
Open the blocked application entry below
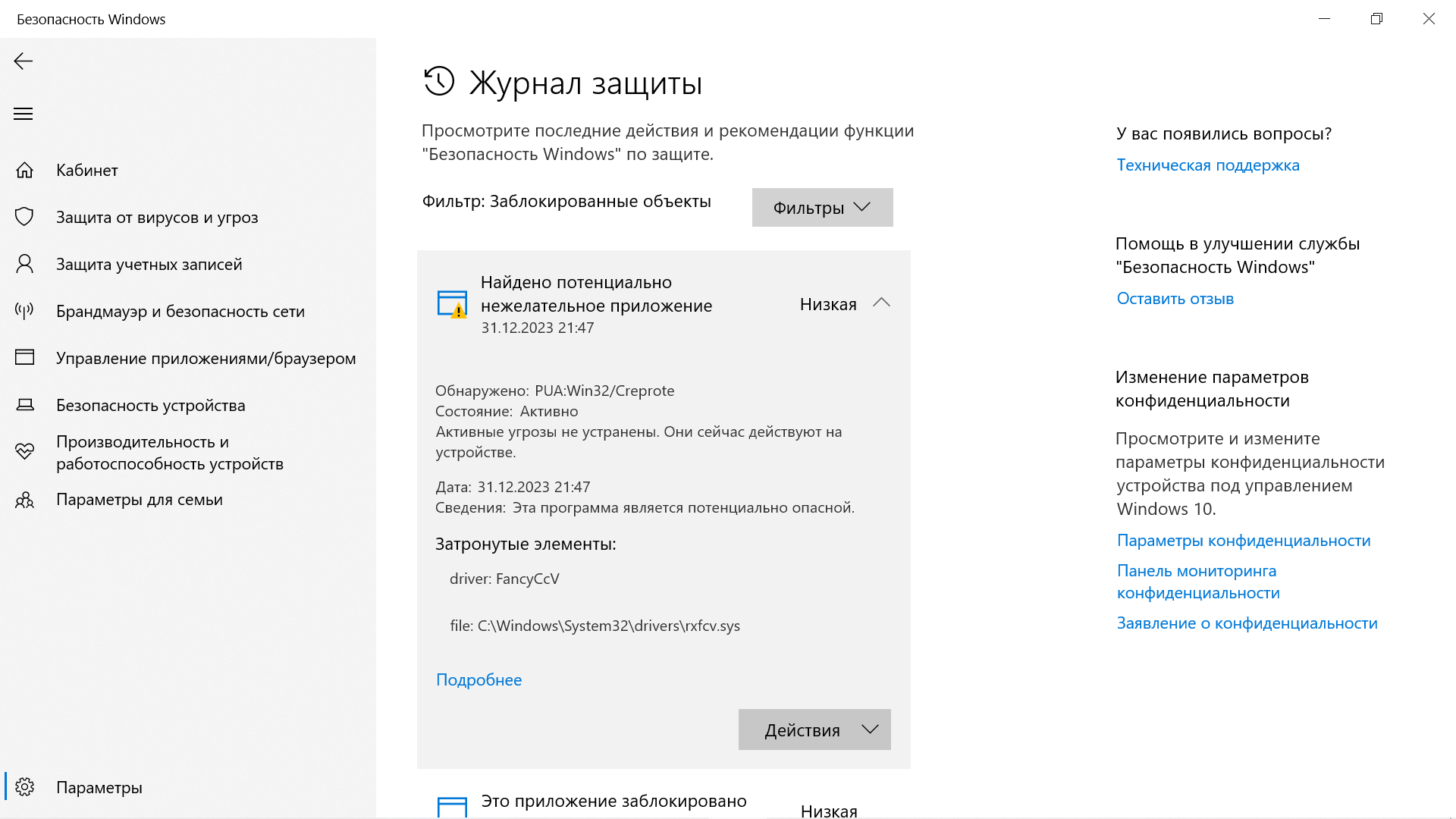[613, 802]
